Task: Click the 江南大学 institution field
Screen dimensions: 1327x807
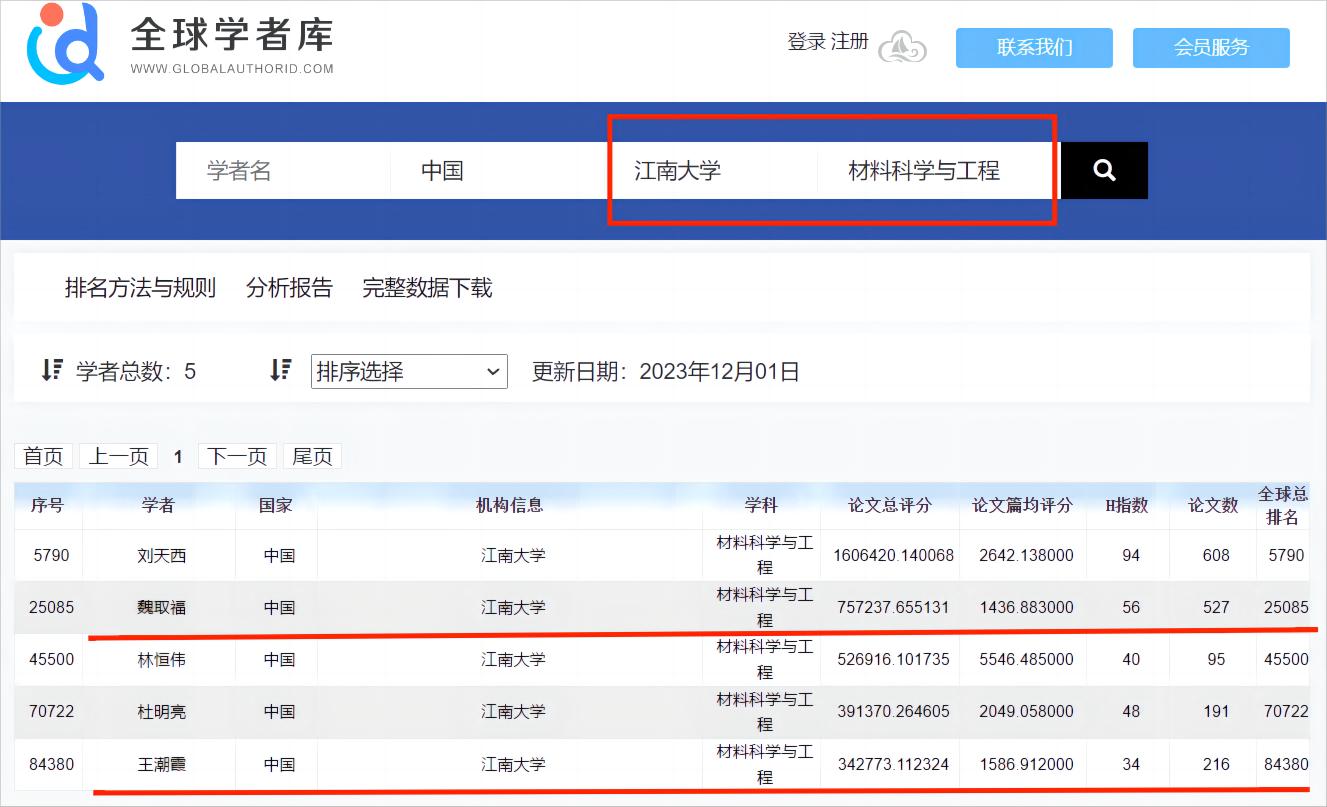Action: tap(712, 171)
